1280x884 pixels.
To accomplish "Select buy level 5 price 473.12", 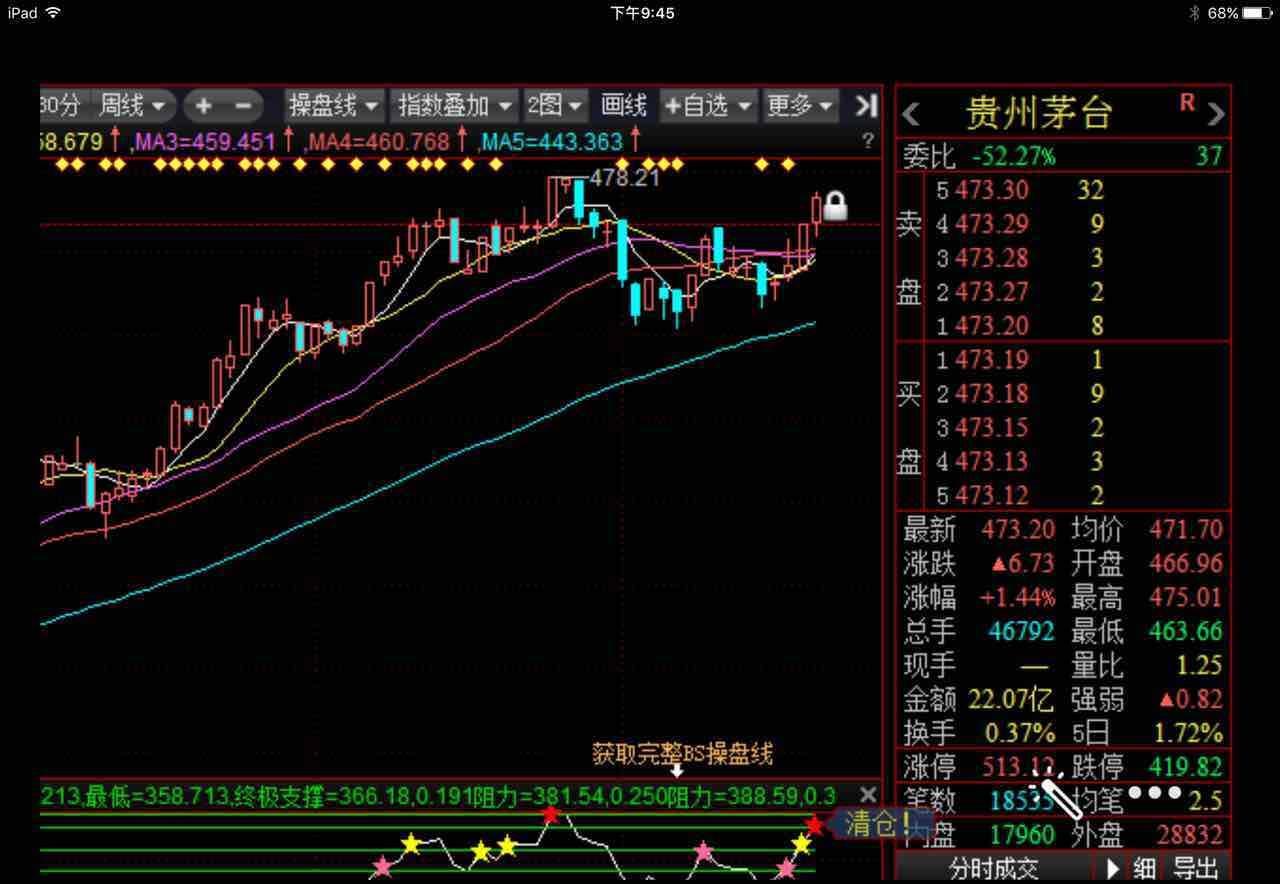I will (991, 496).
